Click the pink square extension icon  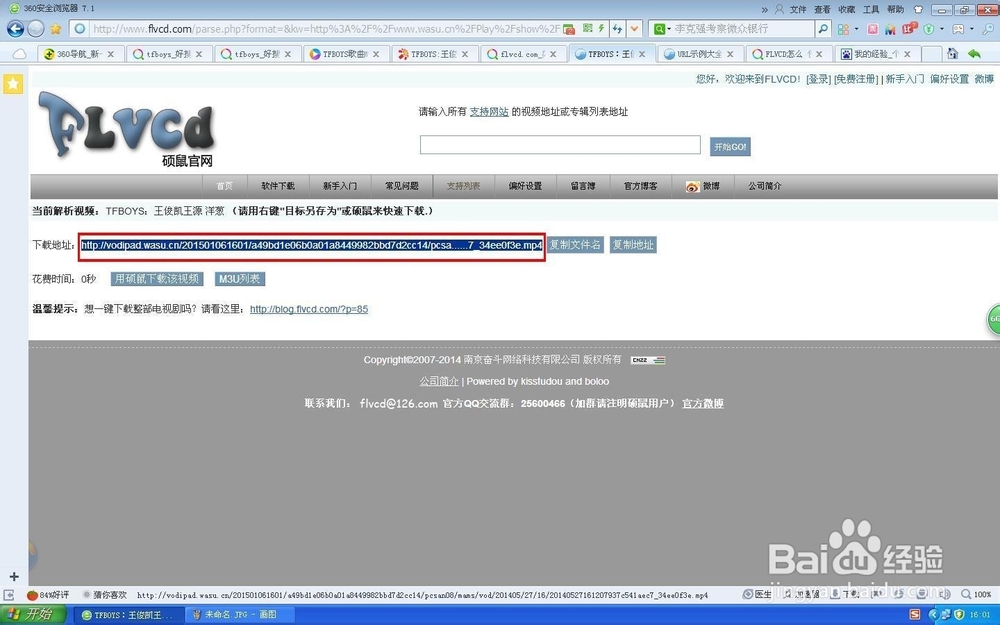tap(873, 29)
